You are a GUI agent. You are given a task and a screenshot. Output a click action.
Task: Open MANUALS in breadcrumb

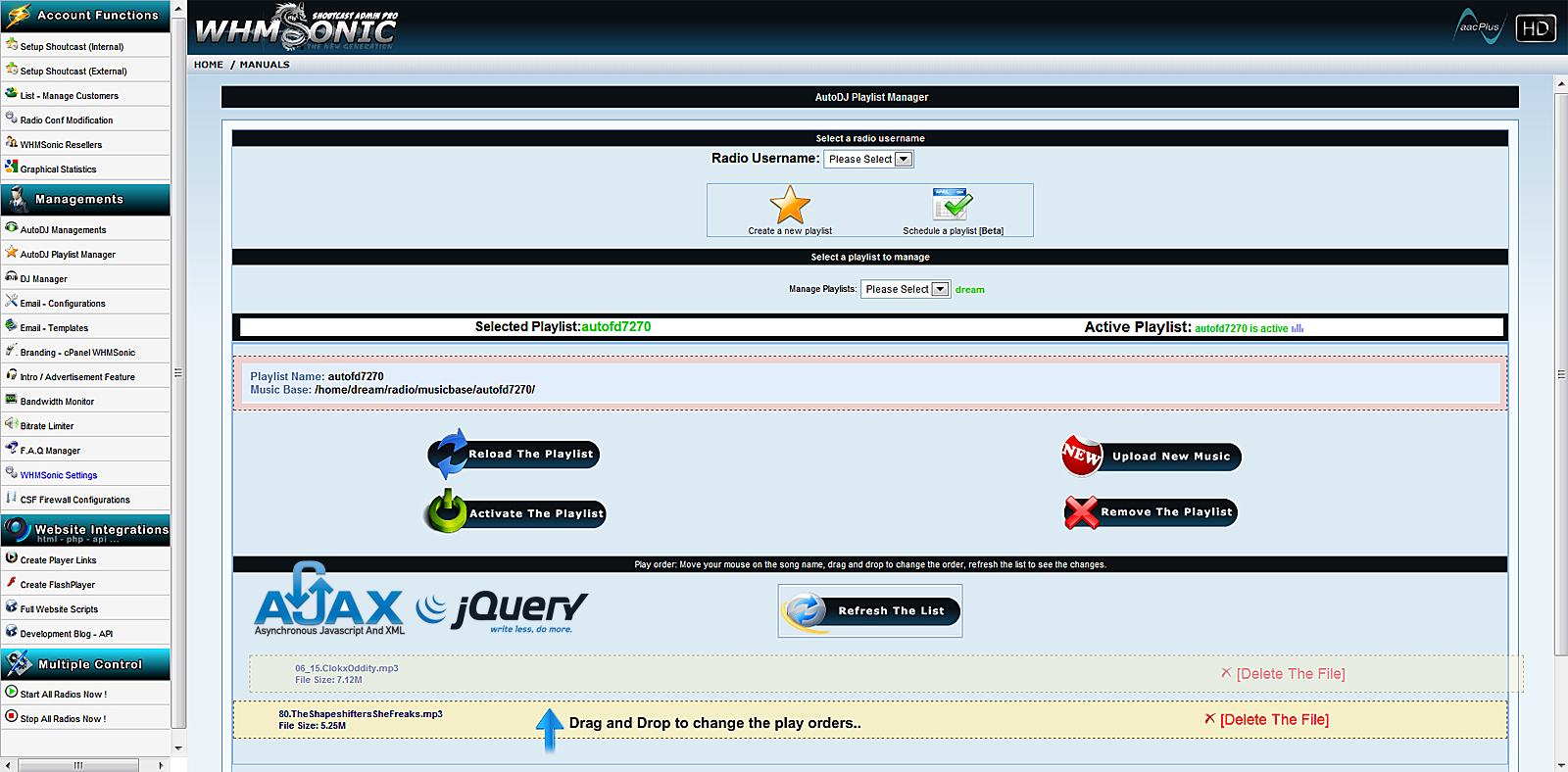(x=265, y=65)
